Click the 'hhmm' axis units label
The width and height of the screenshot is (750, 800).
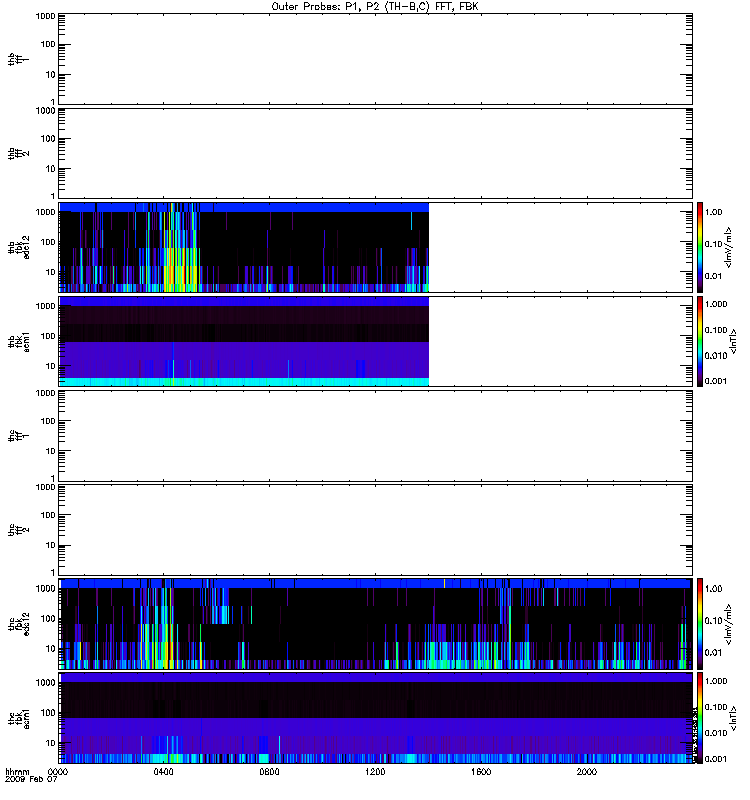pyautogui.click(x=17, y=772)
